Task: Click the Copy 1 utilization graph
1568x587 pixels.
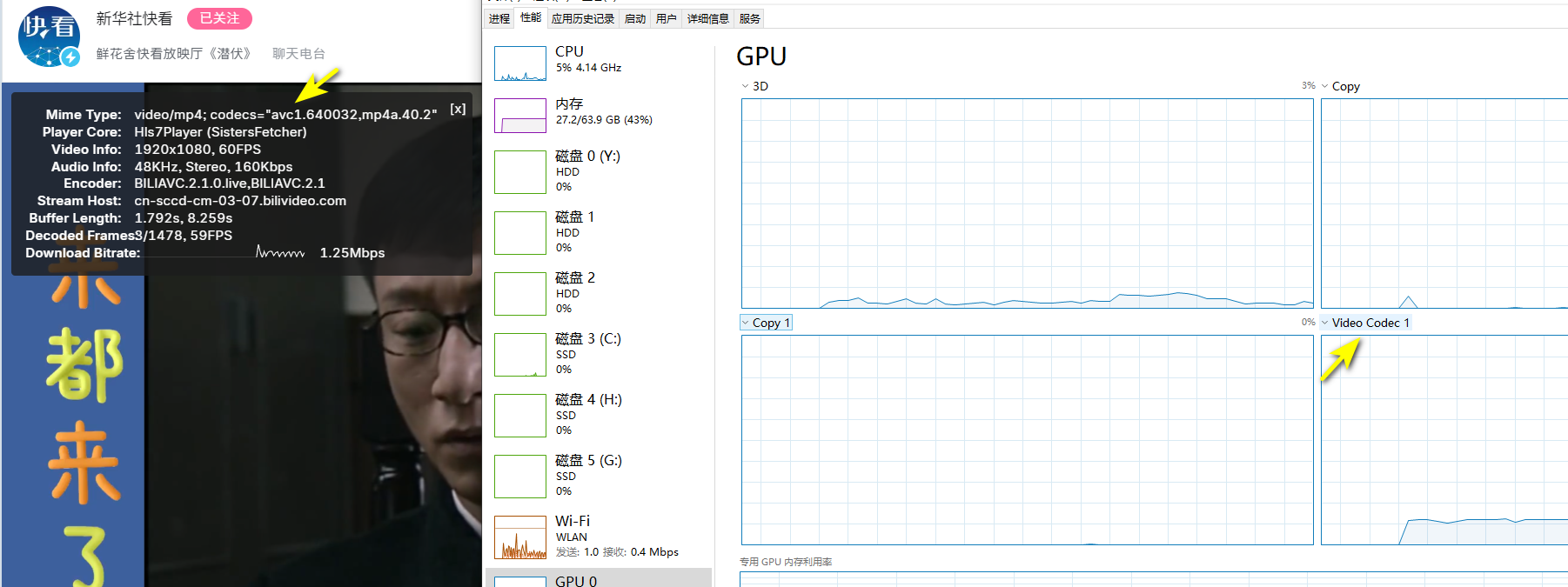Action: click(1027, 440)
